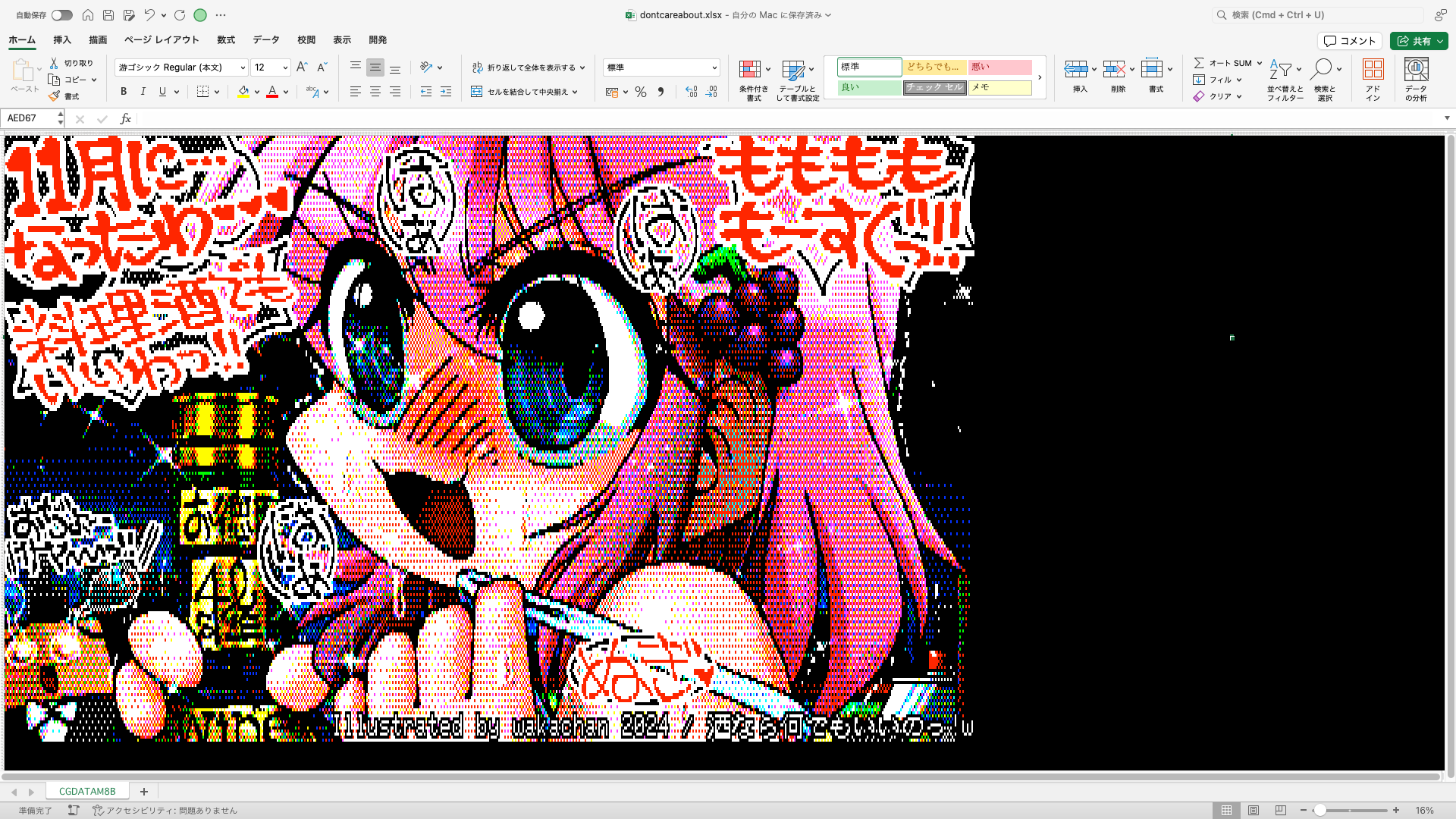Toggle Underline formatting
This screenshot has width=1456, height=819.
point(162,92)
